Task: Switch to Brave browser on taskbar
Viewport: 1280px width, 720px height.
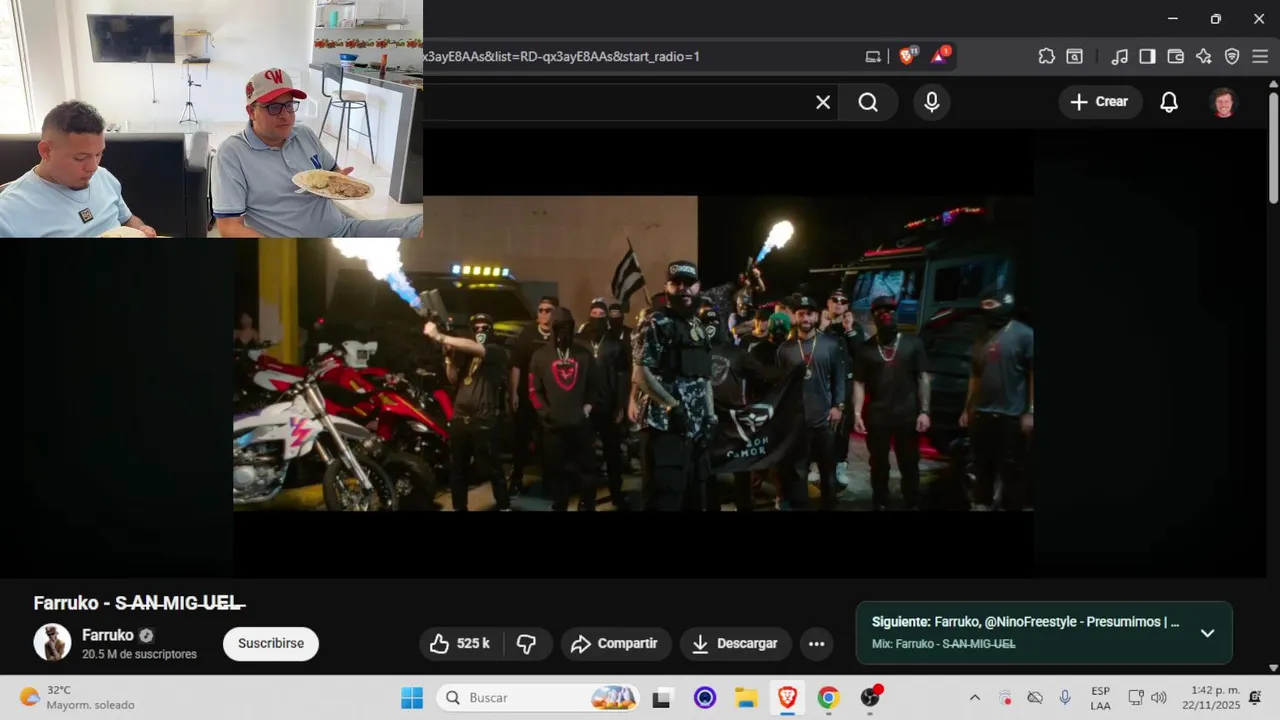Action: point(787,698)
